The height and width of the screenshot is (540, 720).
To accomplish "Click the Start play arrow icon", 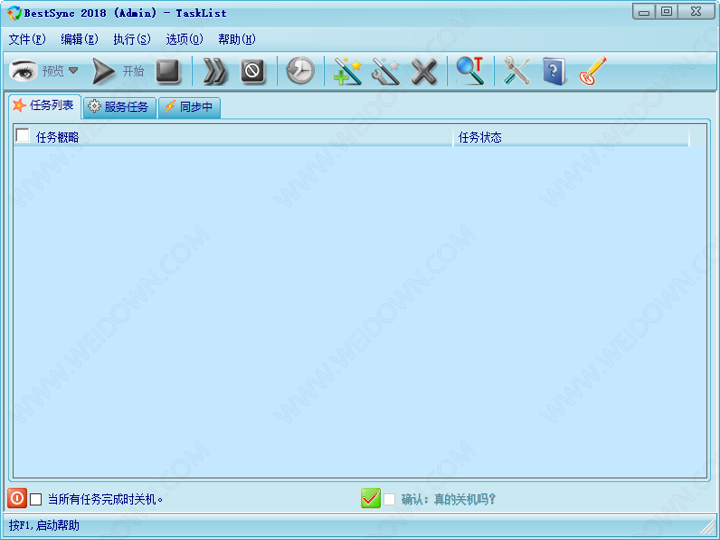I will pos(103,71).
